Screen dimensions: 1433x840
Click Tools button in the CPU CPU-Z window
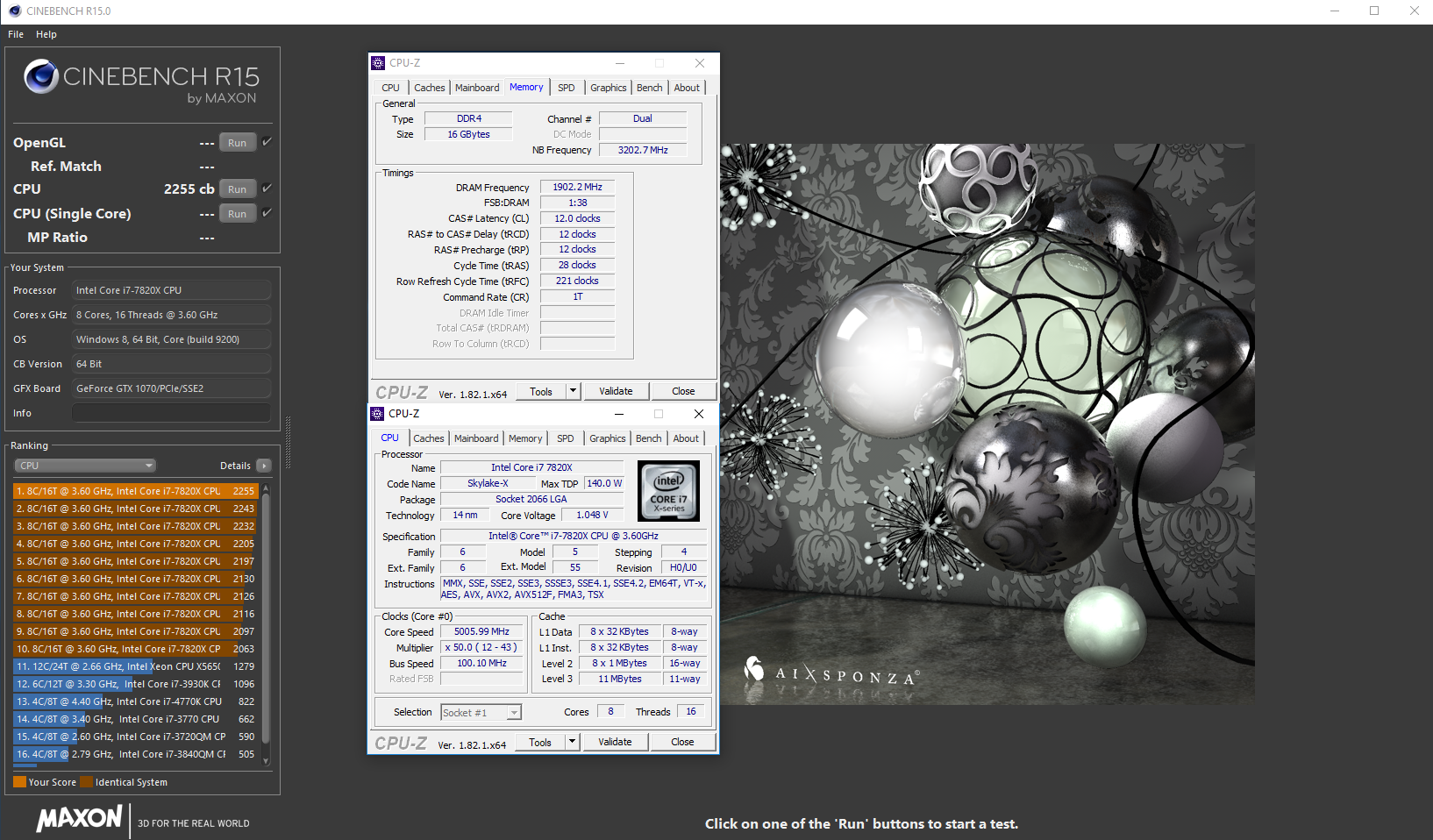tap(540, 742)
